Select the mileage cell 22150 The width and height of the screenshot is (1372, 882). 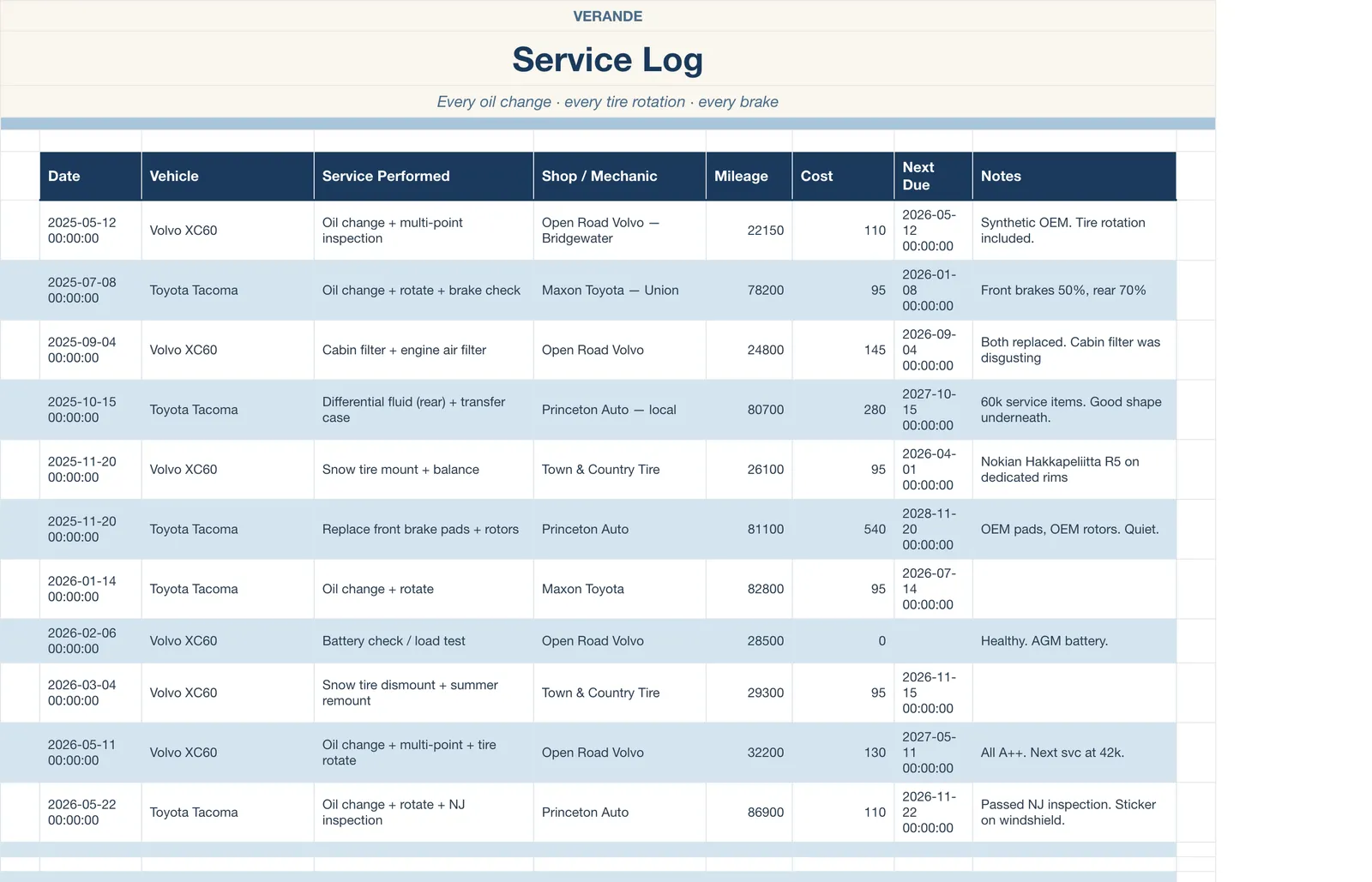(749, 231)
